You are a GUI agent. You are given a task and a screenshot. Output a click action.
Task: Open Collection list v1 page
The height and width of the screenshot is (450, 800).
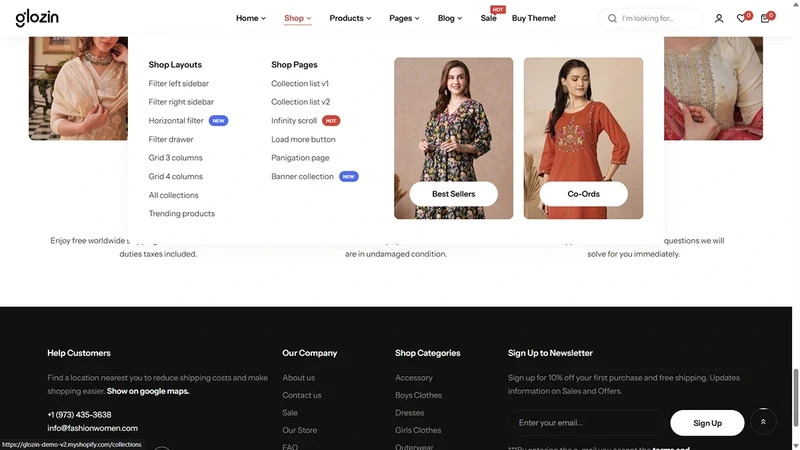[300, 83]
